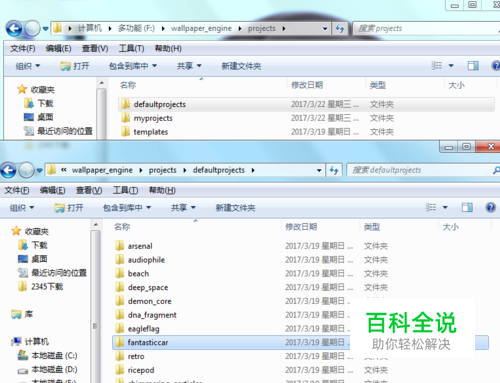Click 新建文件夹 in defaultprojects window

point(235,208)
